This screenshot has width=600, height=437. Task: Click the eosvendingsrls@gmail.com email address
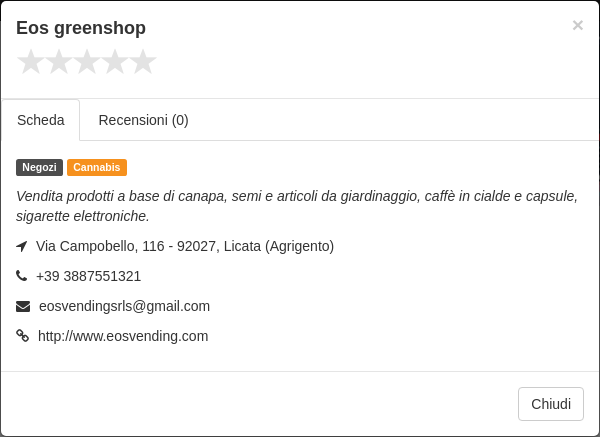pos(124,306)
